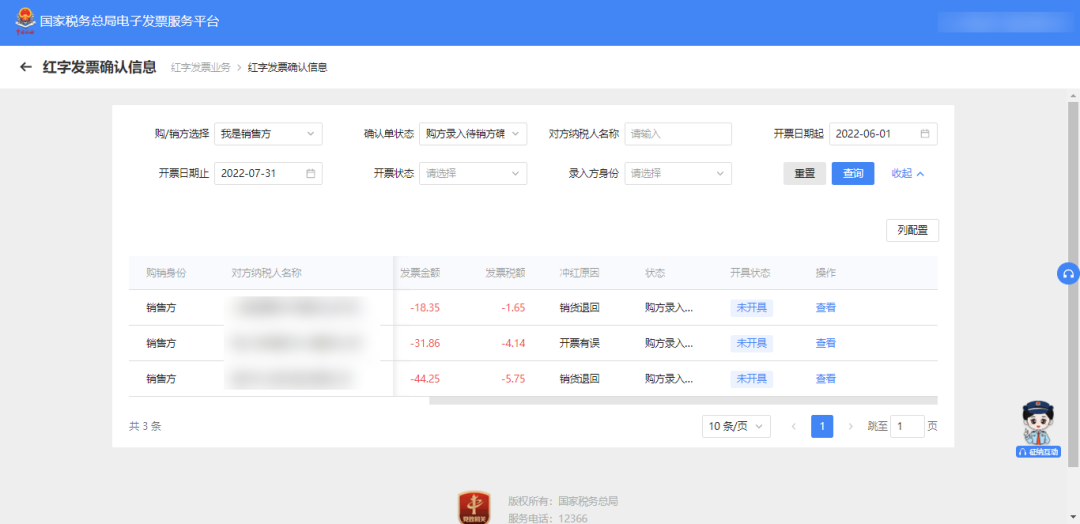
Task: Expand the 录入方身份 dropdown
Action: pyautogui.click(x=677, y=174)
